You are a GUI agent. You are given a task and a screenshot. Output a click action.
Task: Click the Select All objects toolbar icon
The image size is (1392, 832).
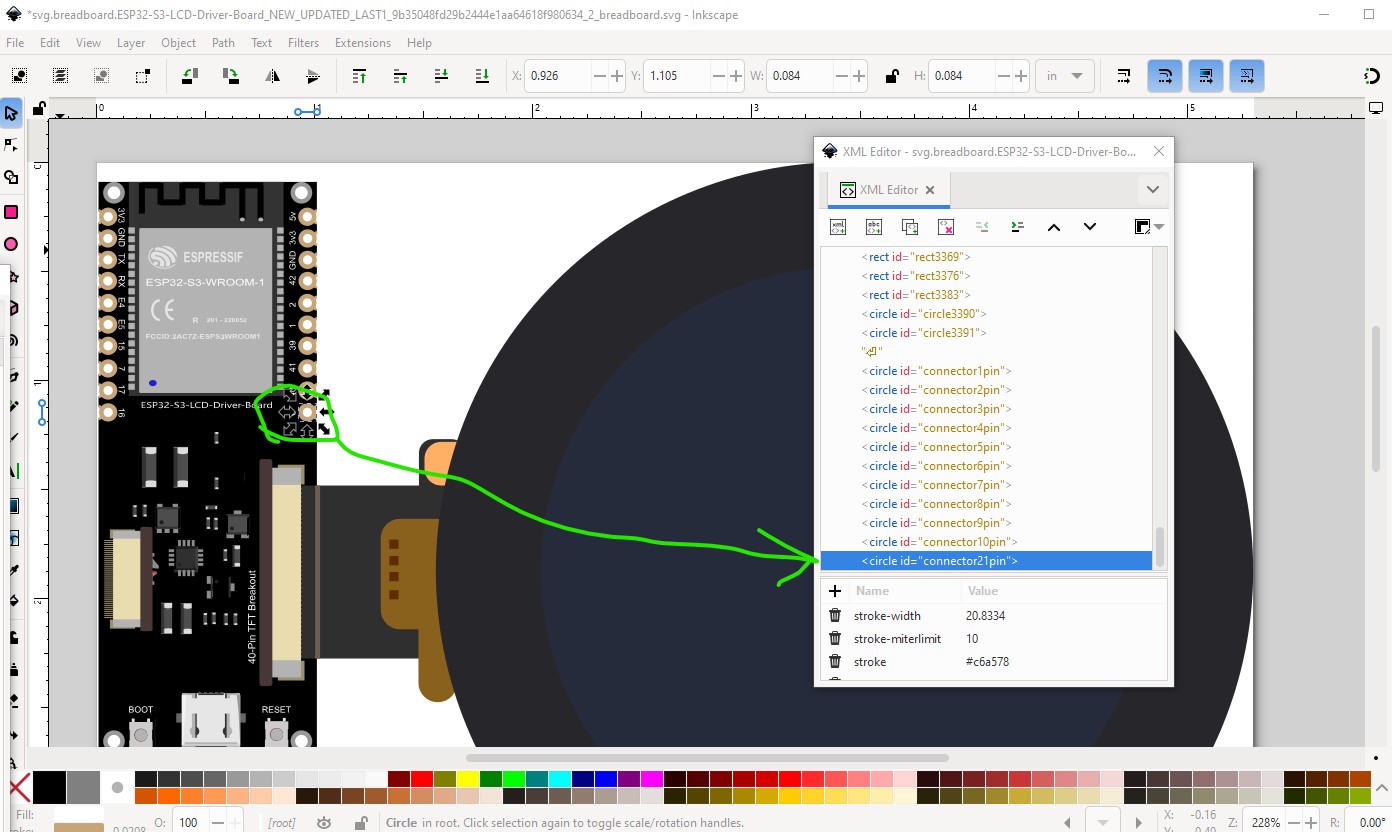coord(19,76)
